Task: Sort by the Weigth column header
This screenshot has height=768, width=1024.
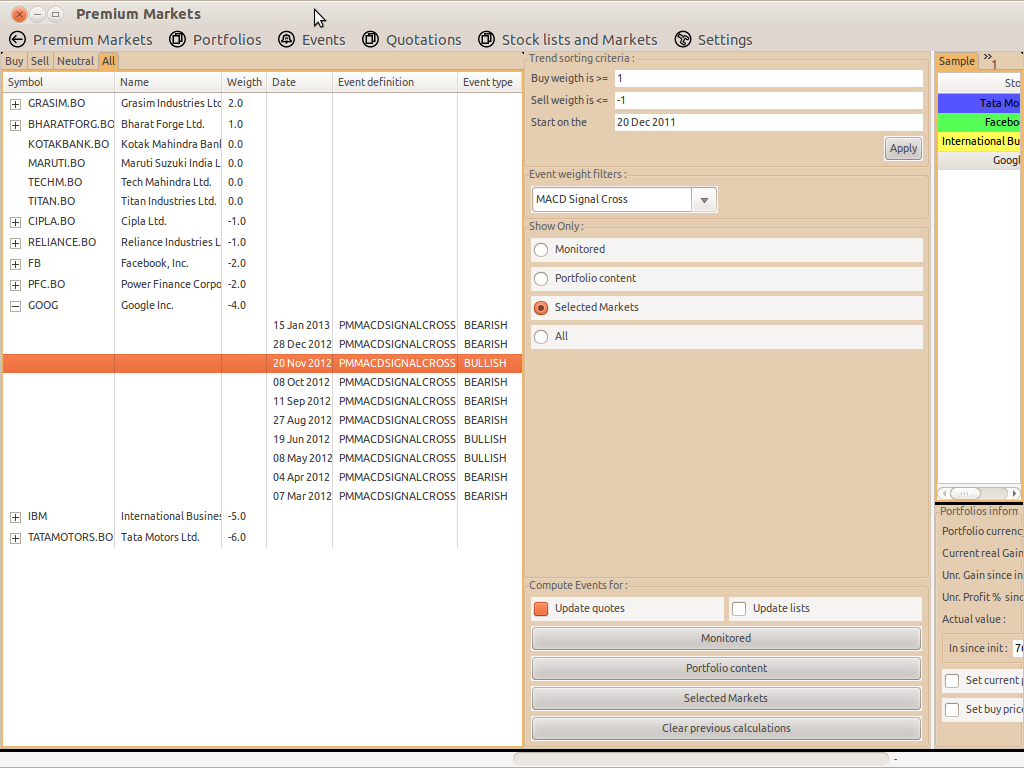Action: pos(244,82)
